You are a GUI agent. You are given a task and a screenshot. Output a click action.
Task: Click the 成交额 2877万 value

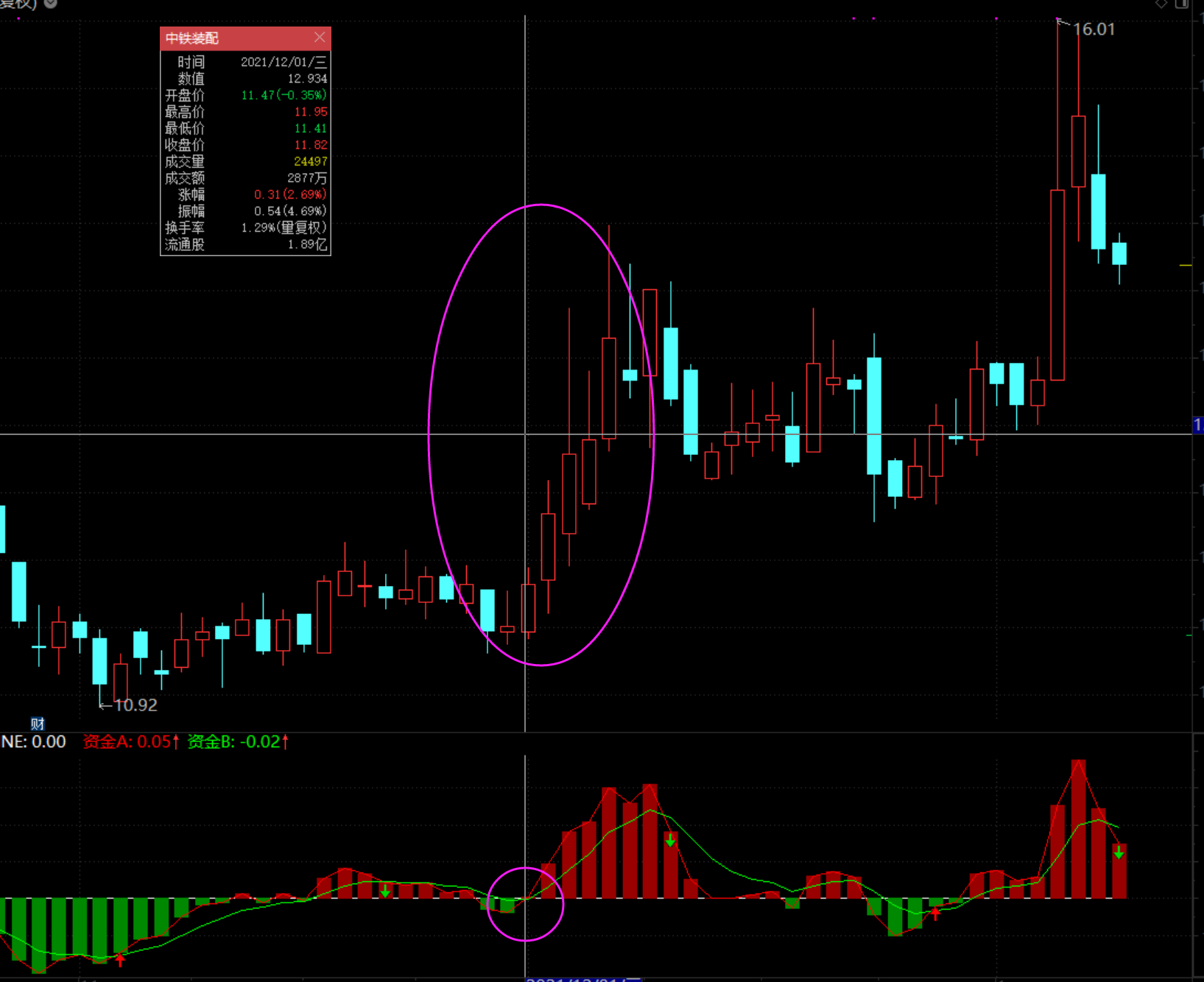[307, 178]
